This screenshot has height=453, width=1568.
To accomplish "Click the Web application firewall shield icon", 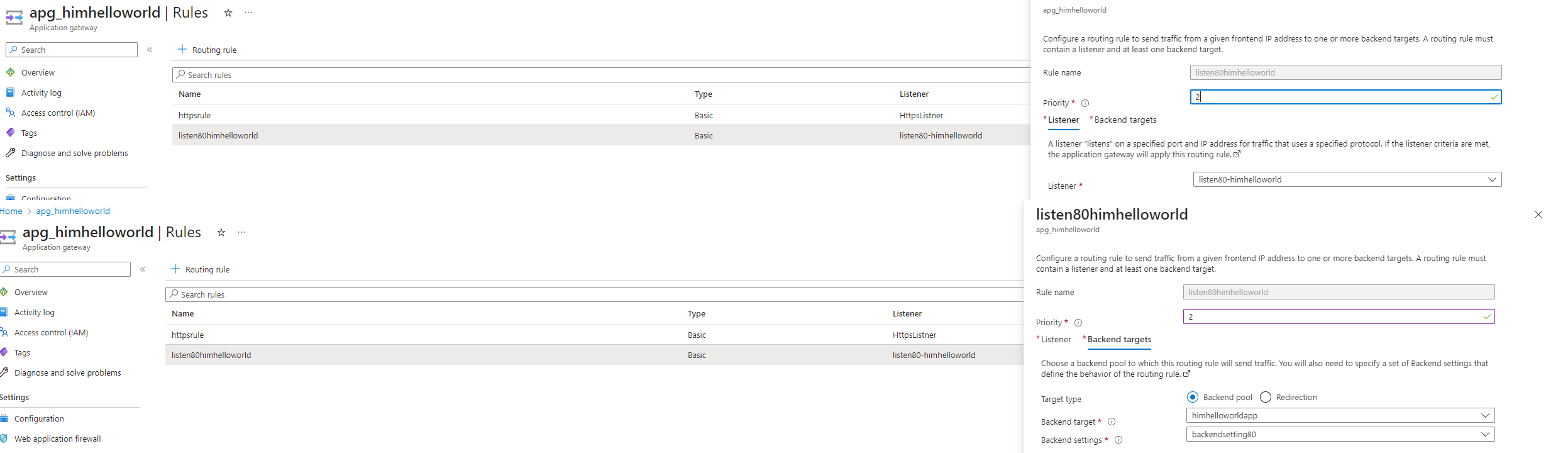I will click(x=4, y=439).
